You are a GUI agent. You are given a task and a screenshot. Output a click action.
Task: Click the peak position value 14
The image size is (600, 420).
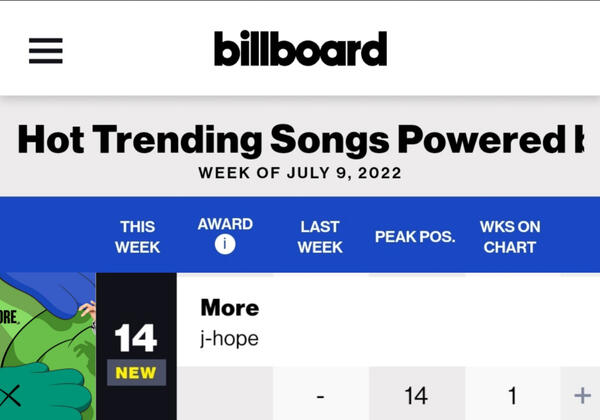point(416,396)
